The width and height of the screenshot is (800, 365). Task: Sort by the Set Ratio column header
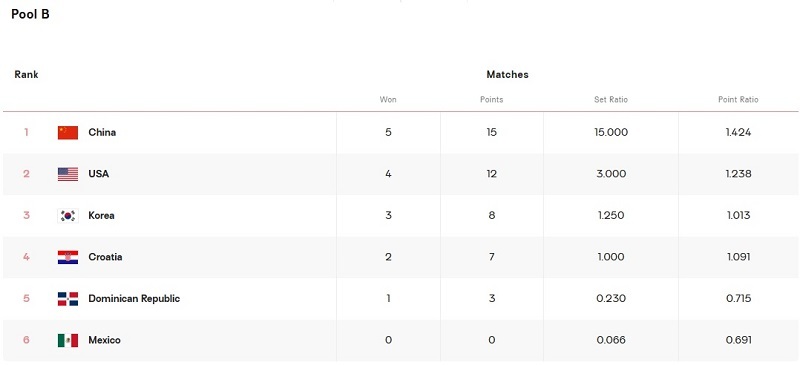(x=611, y=100)
